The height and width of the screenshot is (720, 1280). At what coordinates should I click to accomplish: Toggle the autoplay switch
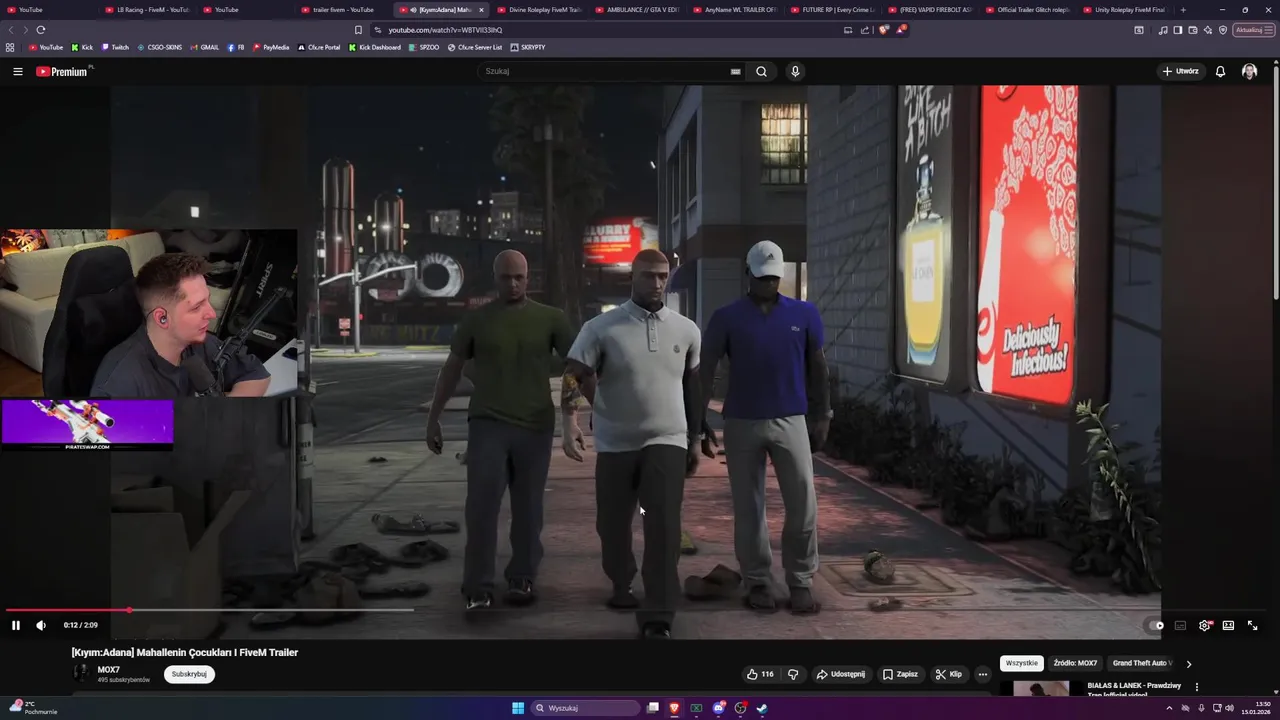pos(1156,625)
